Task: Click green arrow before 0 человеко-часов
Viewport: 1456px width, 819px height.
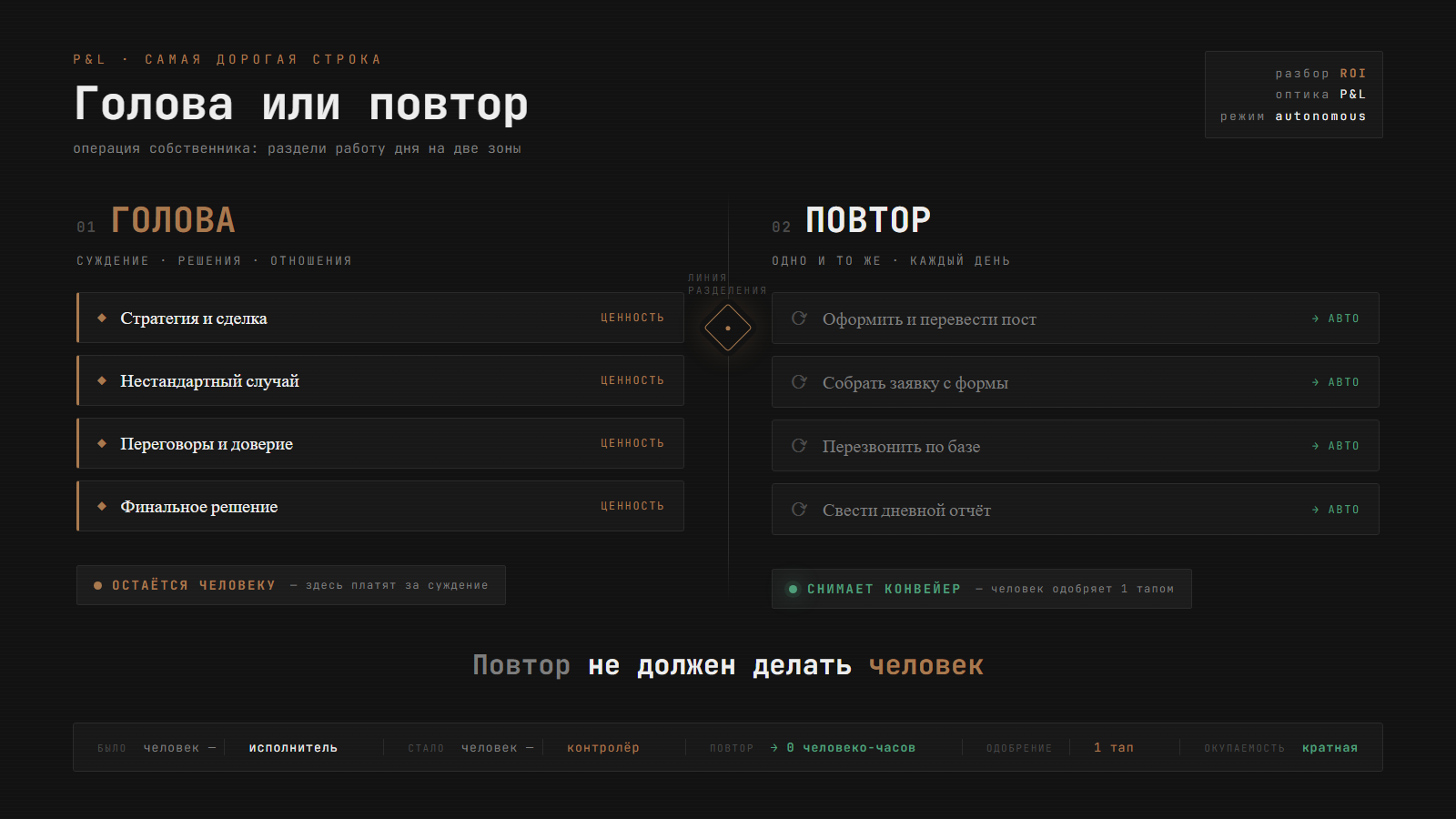Action: pos(774,748)
